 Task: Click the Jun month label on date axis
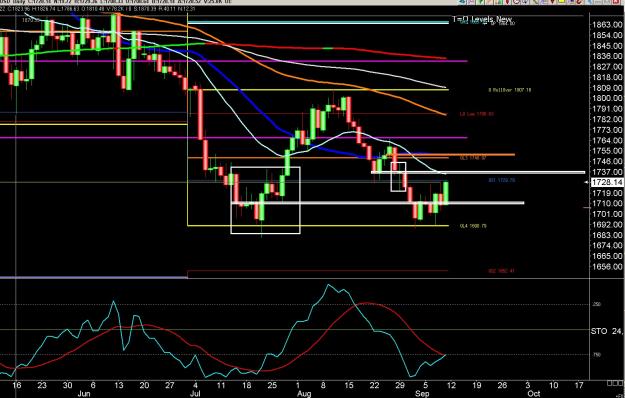84,394
